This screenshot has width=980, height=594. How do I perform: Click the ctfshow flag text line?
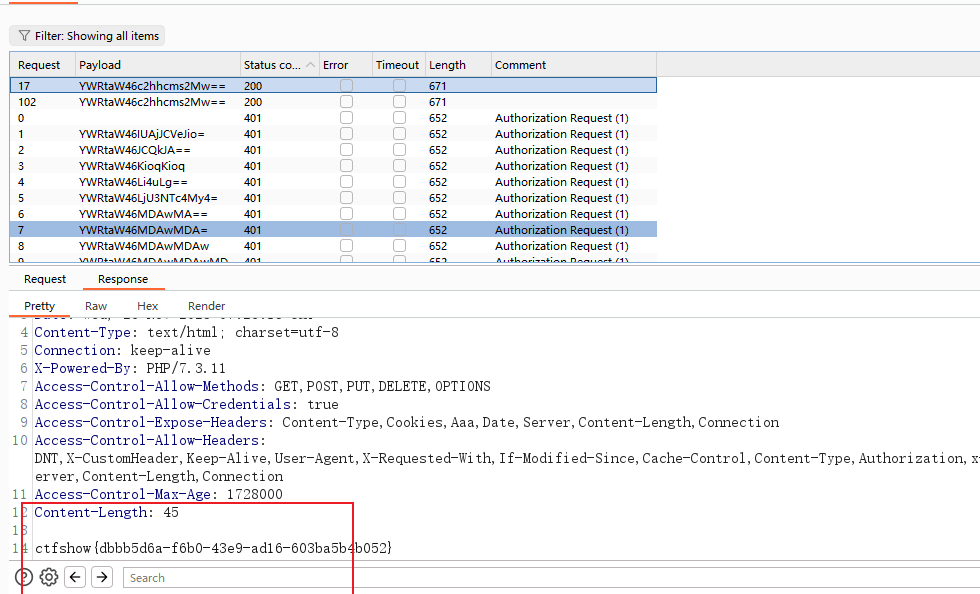213,548
